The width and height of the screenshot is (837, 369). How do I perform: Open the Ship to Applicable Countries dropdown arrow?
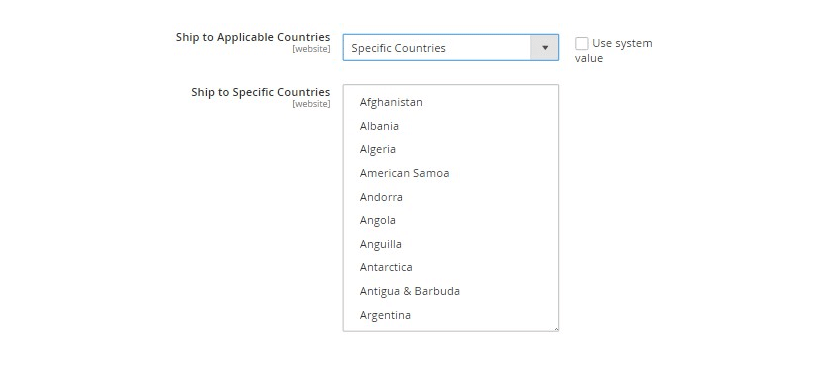pos(544,48)
